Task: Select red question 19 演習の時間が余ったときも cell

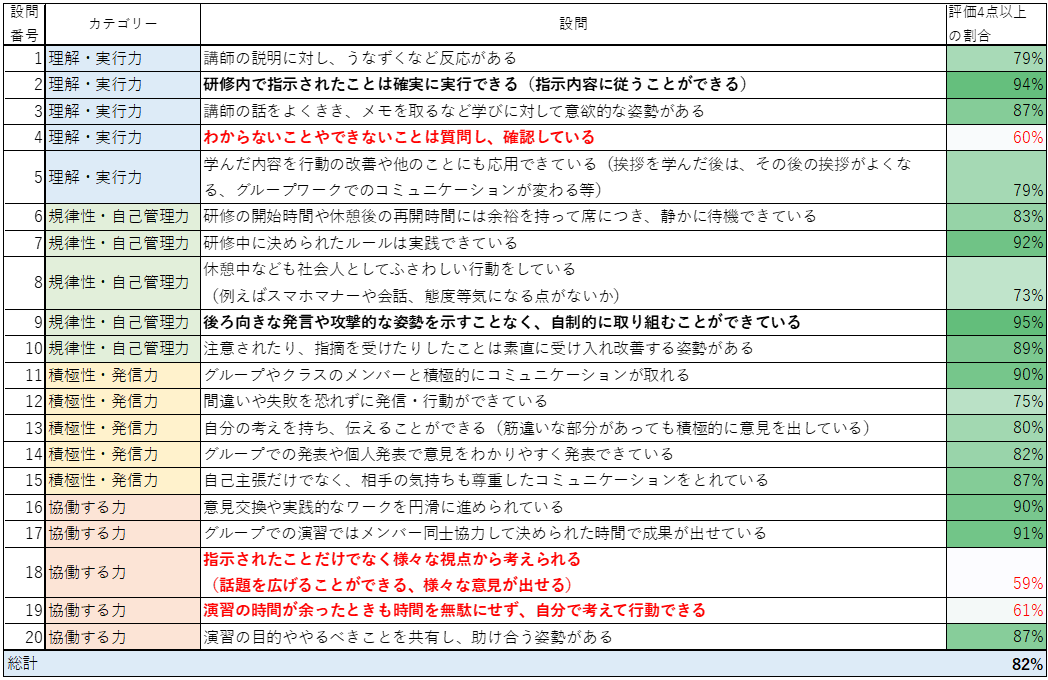Action: [573, 610]
